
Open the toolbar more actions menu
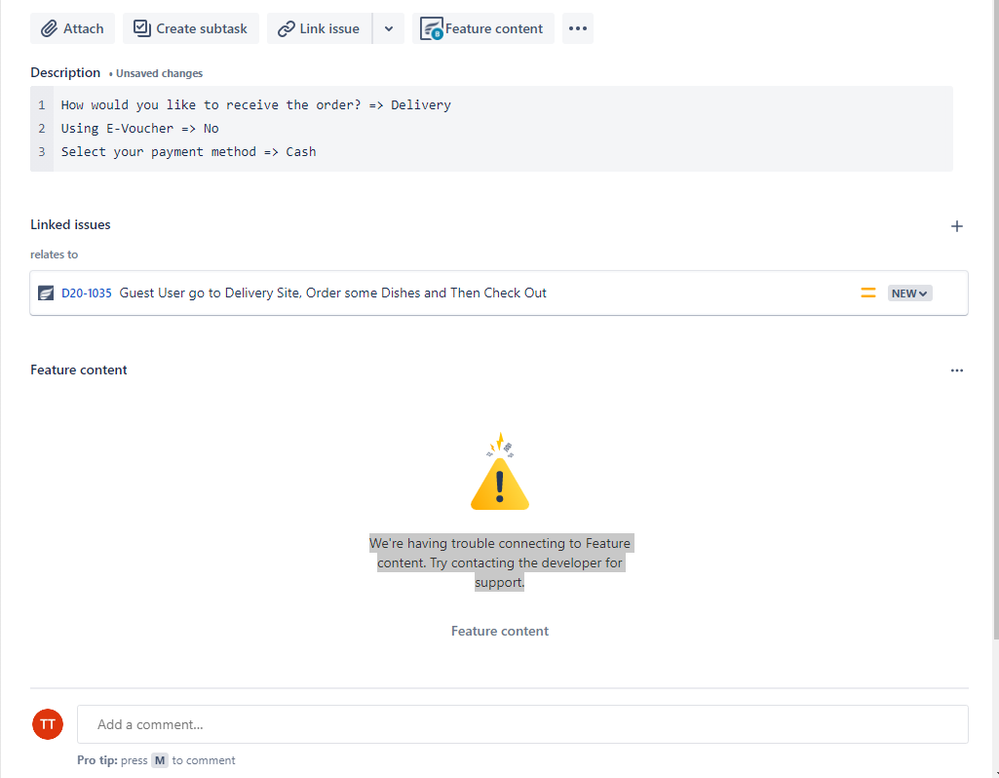coord(578,29)
